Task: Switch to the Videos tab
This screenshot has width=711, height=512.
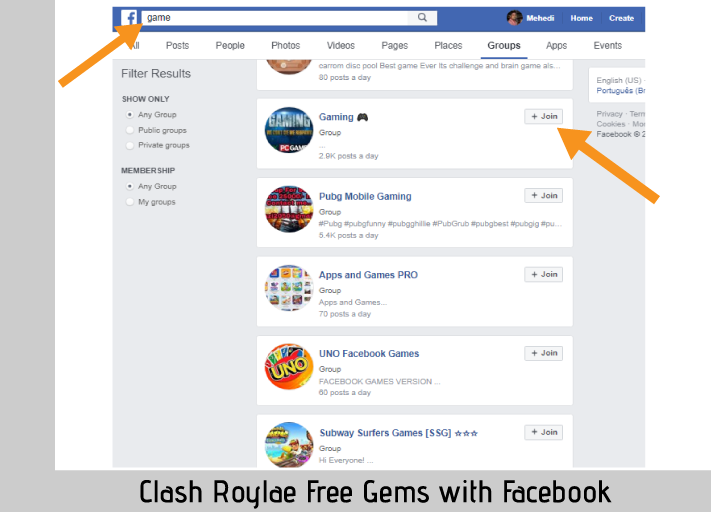Action: coord(341,45)
